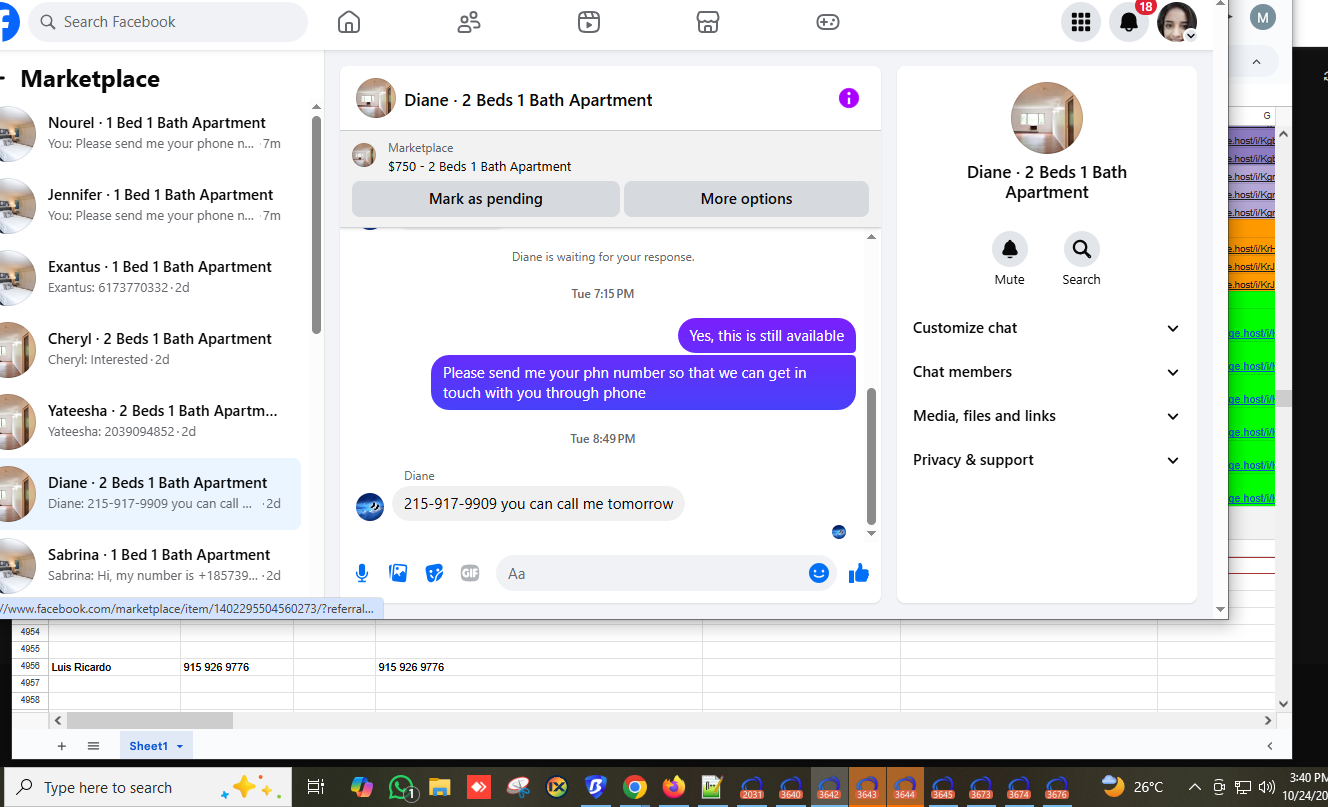The height and width of the screenshot is (807, 1328).
Task: Click the purple conversation information icon
Action: [x=849, y=98]
